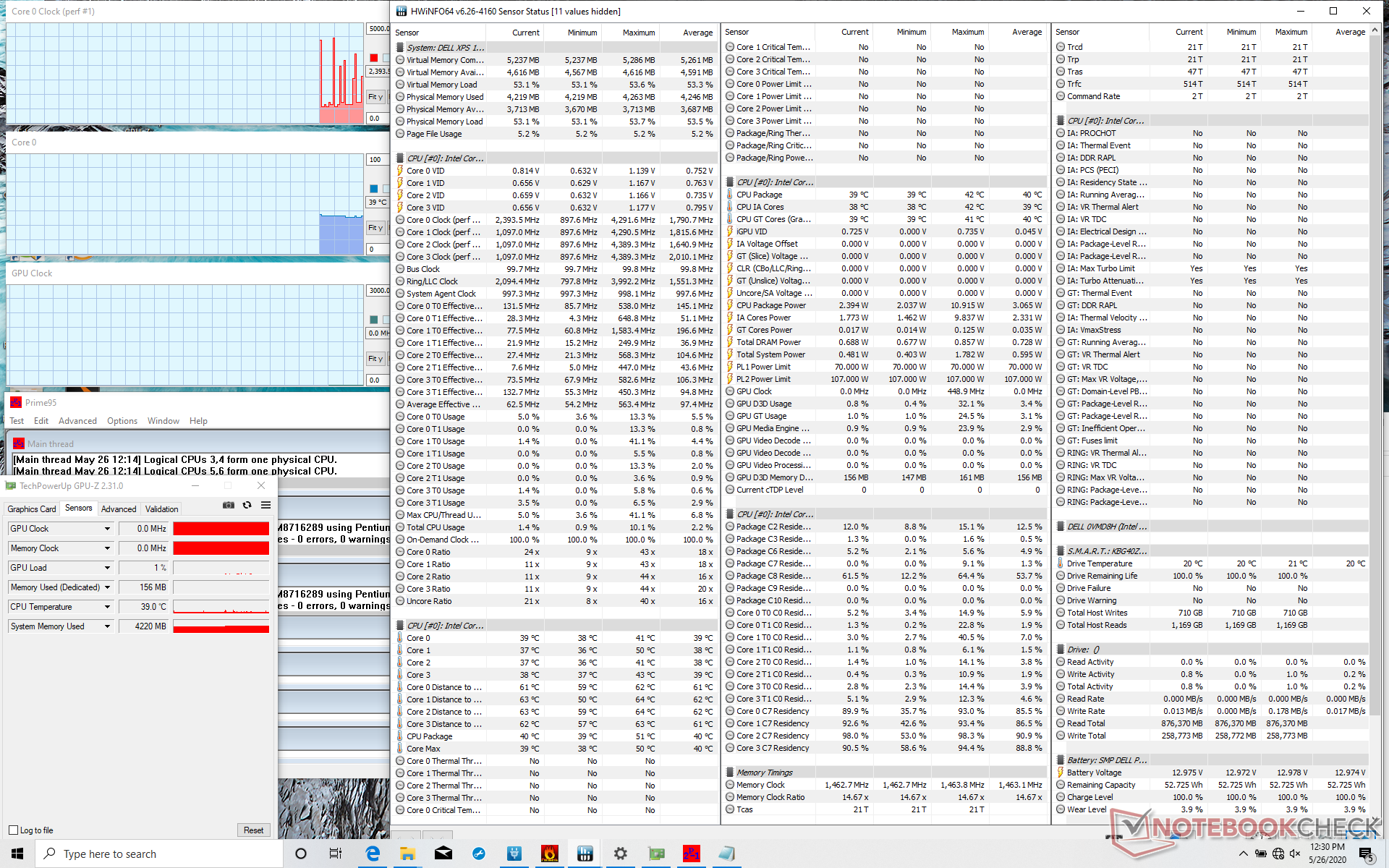This screenshot has height=868, width=1389.
Task: Switch to the Graphics Card tab
Action: coord(32,509)
